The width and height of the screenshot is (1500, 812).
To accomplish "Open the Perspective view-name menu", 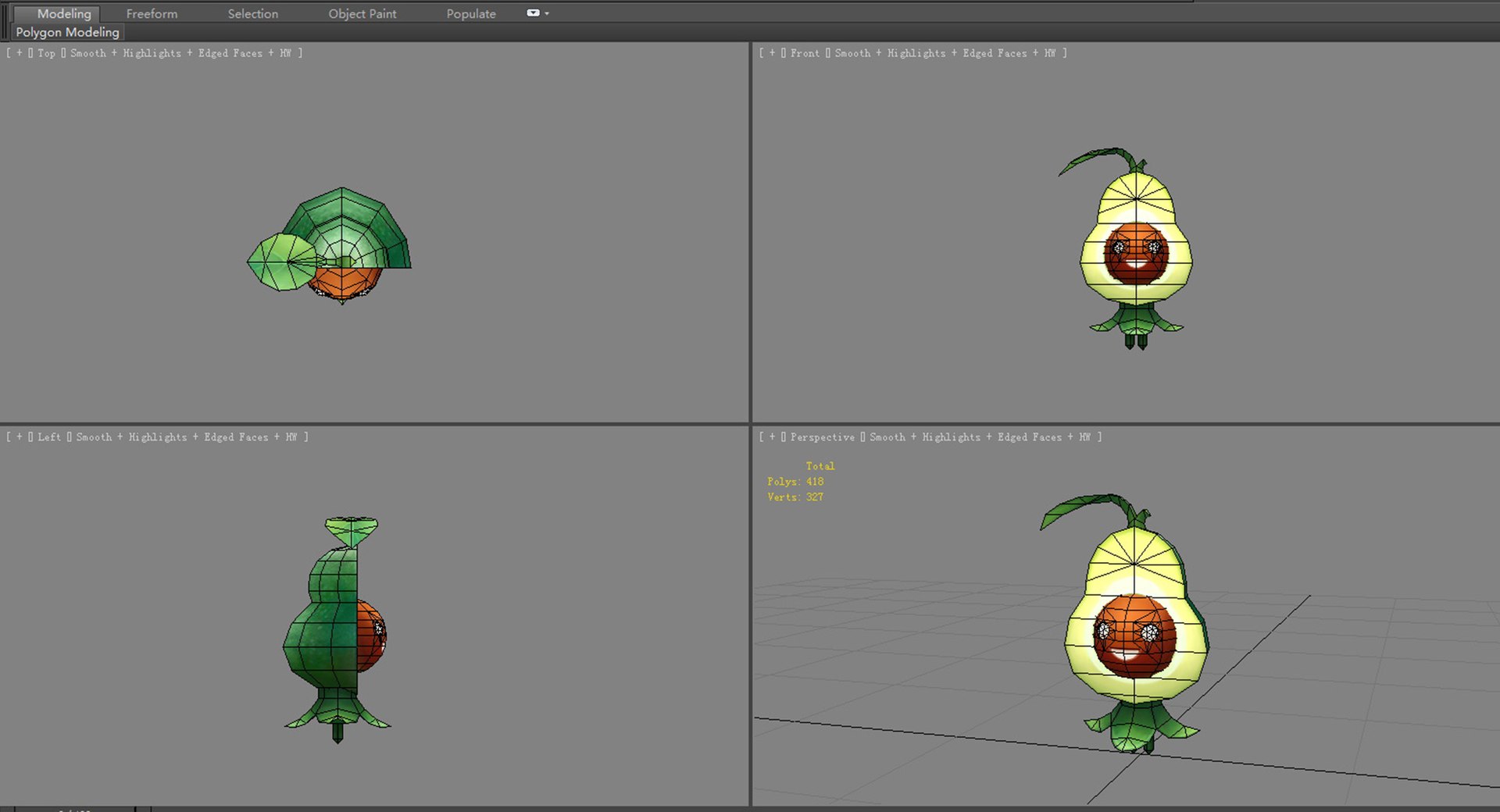I will [x=822, y=437].
